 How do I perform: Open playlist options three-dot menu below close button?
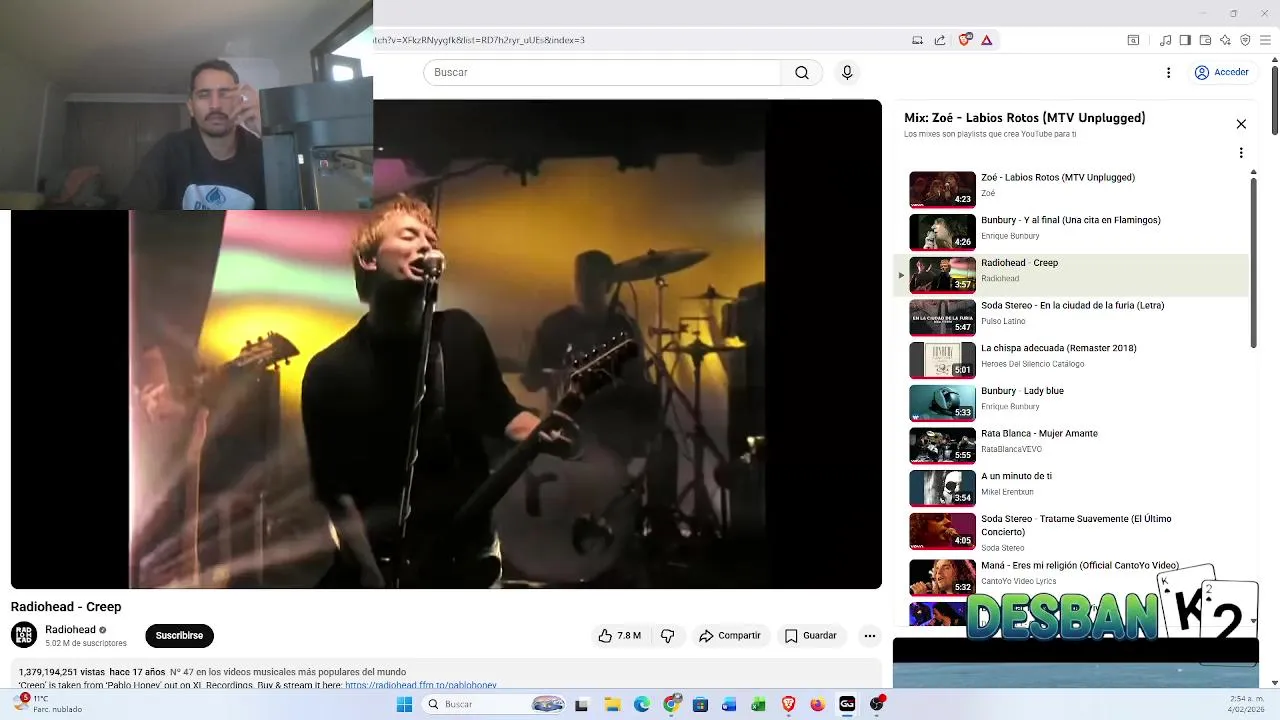coord(1241,153)
